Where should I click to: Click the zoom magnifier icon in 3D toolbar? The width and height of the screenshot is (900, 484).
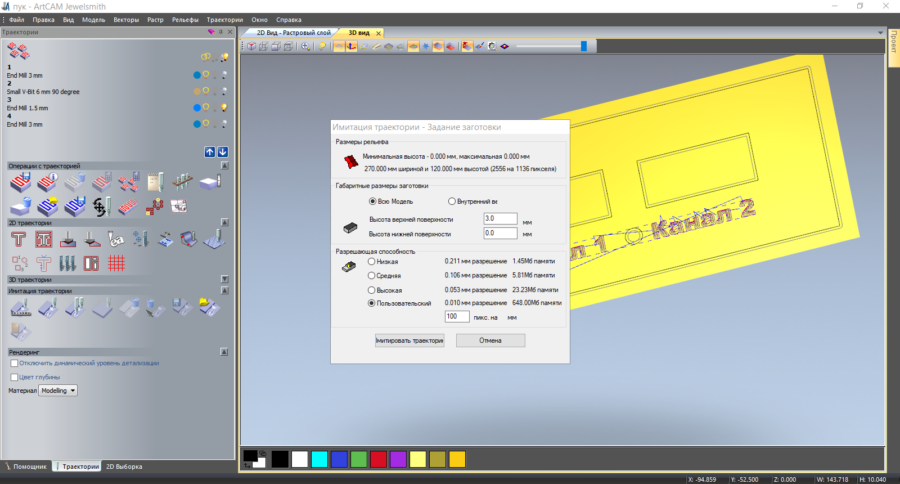pyautogui.click(x=305, y=47)
